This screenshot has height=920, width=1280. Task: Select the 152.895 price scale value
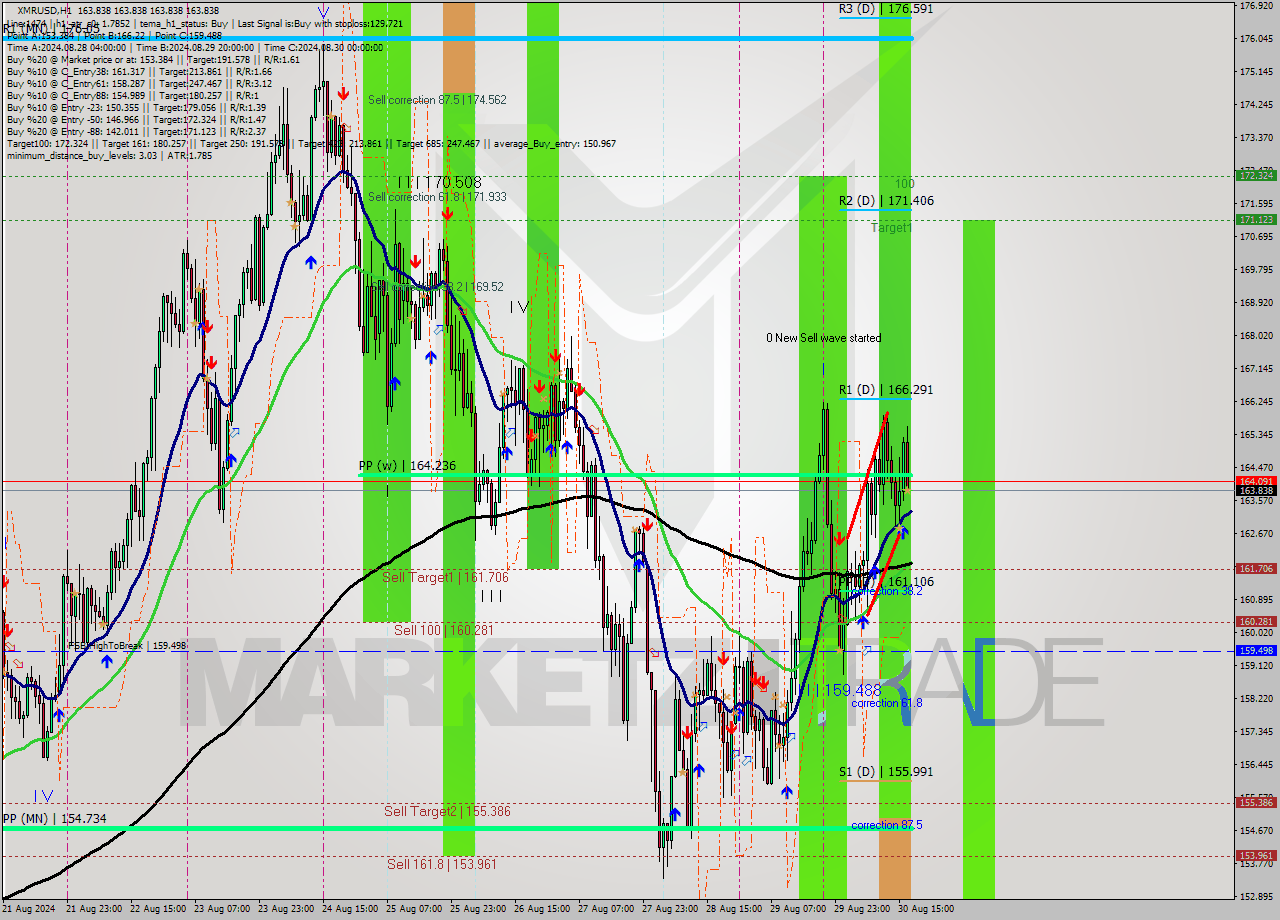pos(1255,896)
